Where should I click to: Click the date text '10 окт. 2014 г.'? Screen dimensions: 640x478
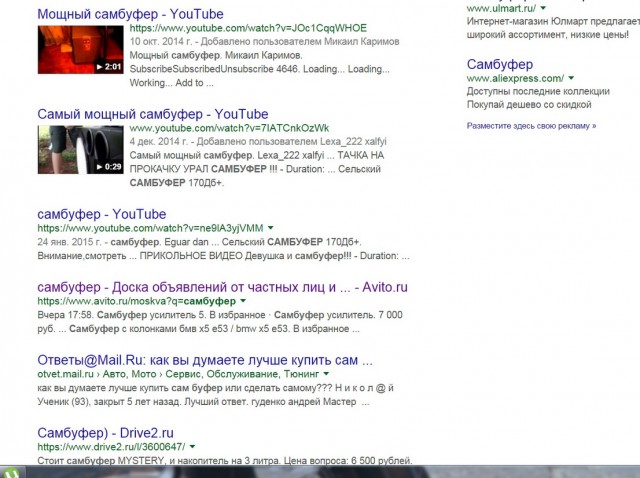point(161,42)
